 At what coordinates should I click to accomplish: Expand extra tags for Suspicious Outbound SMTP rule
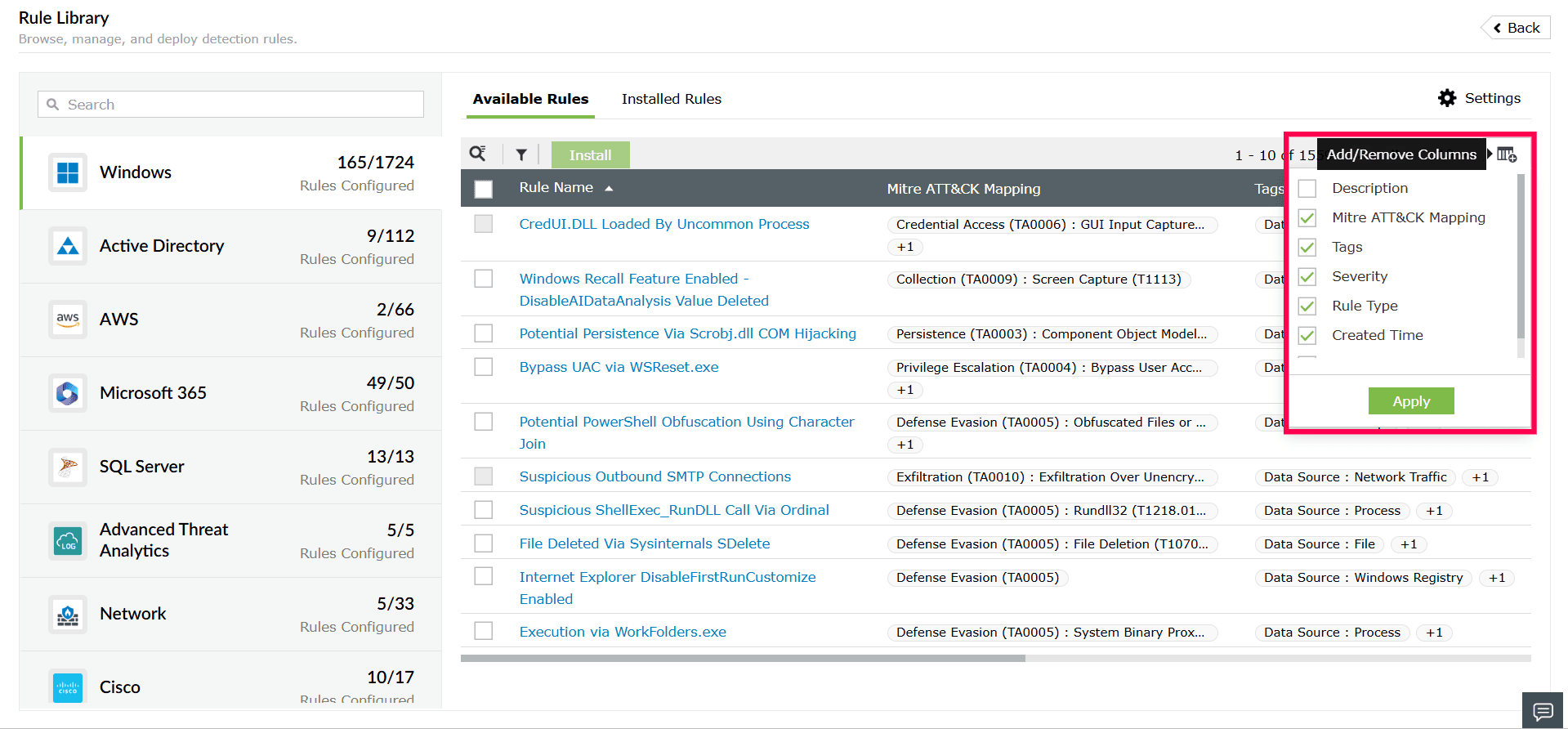[x=1481, y=477]
